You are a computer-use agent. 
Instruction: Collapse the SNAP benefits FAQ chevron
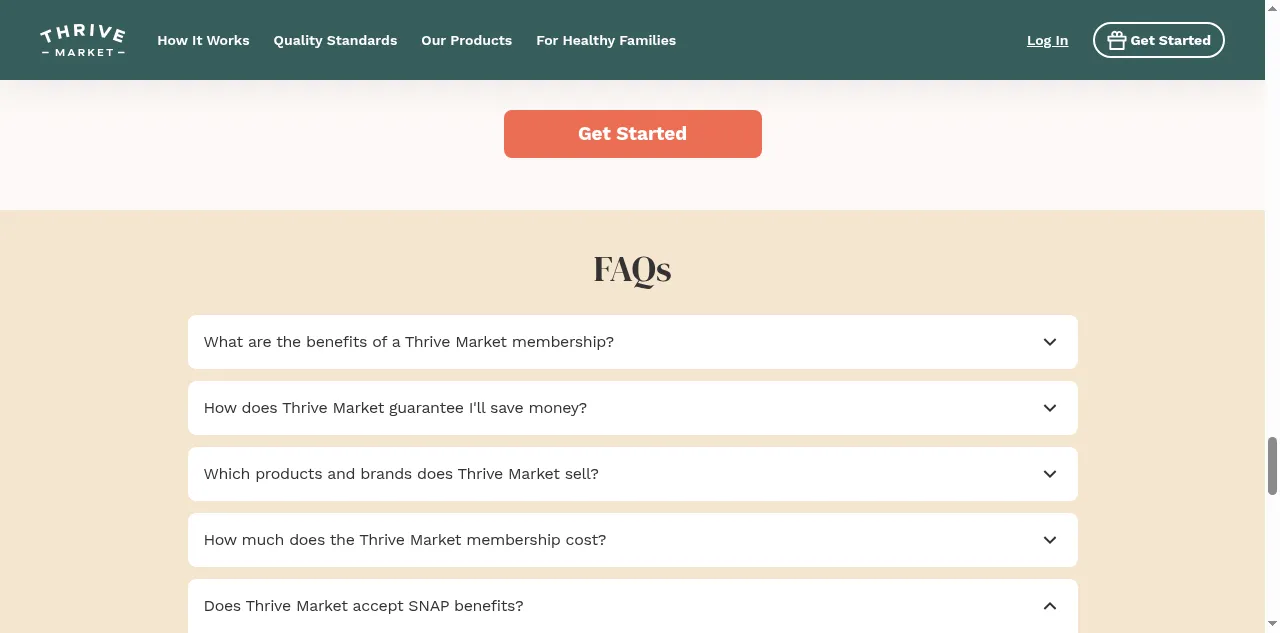(1049, 606)
